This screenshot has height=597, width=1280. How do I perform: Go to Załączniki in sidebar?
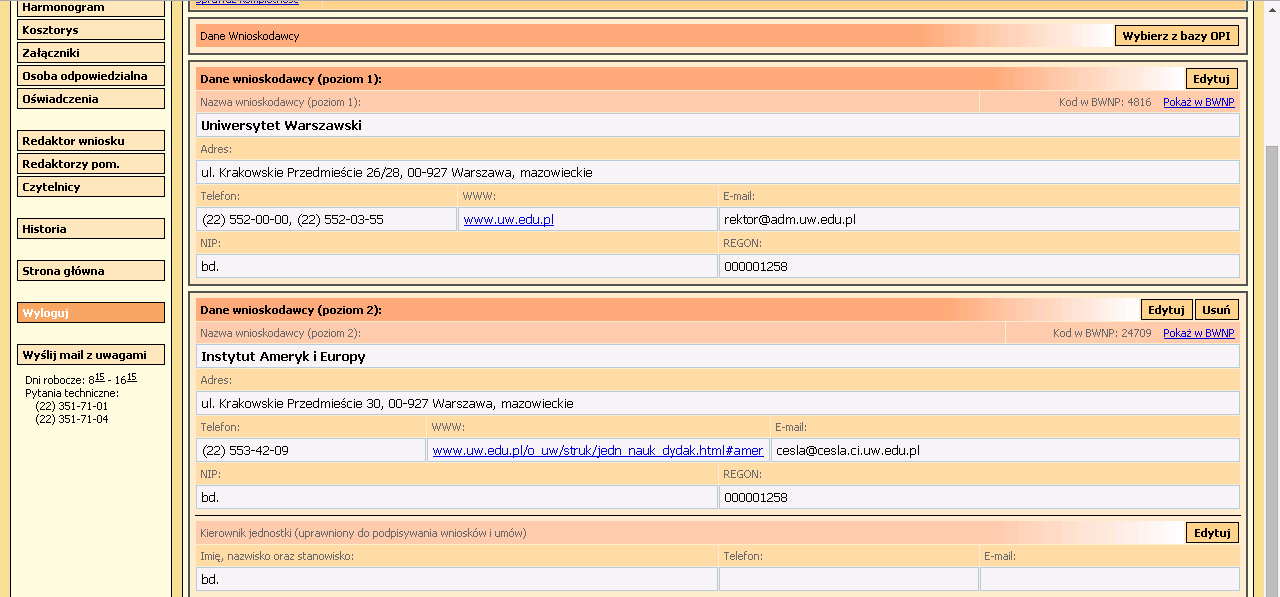click(91, 53)
